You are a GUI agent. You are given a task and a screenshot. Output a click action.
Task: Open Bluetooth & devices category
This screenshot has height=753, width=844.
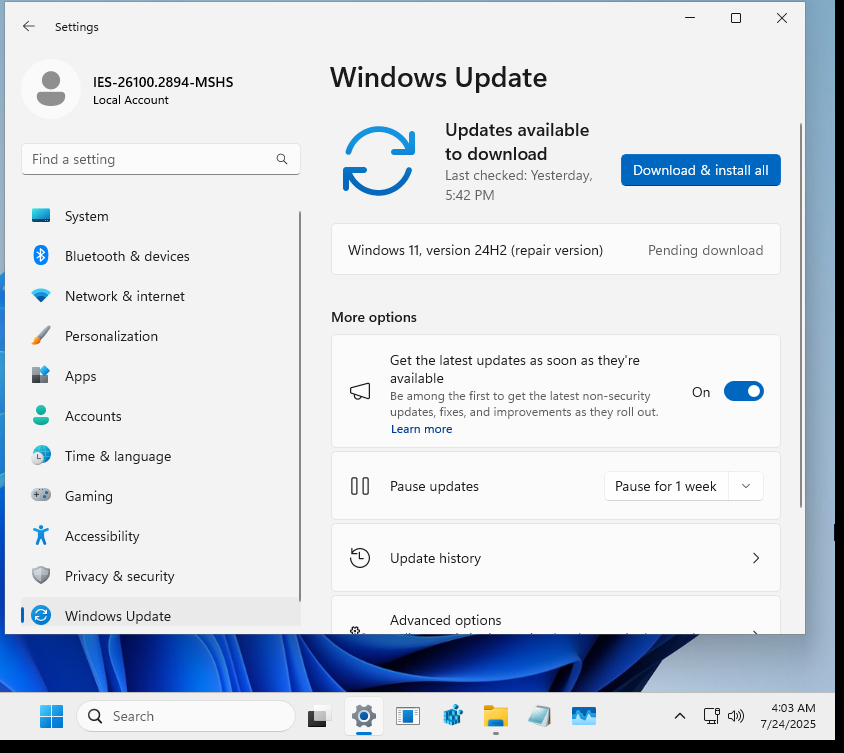click(160, 256)
